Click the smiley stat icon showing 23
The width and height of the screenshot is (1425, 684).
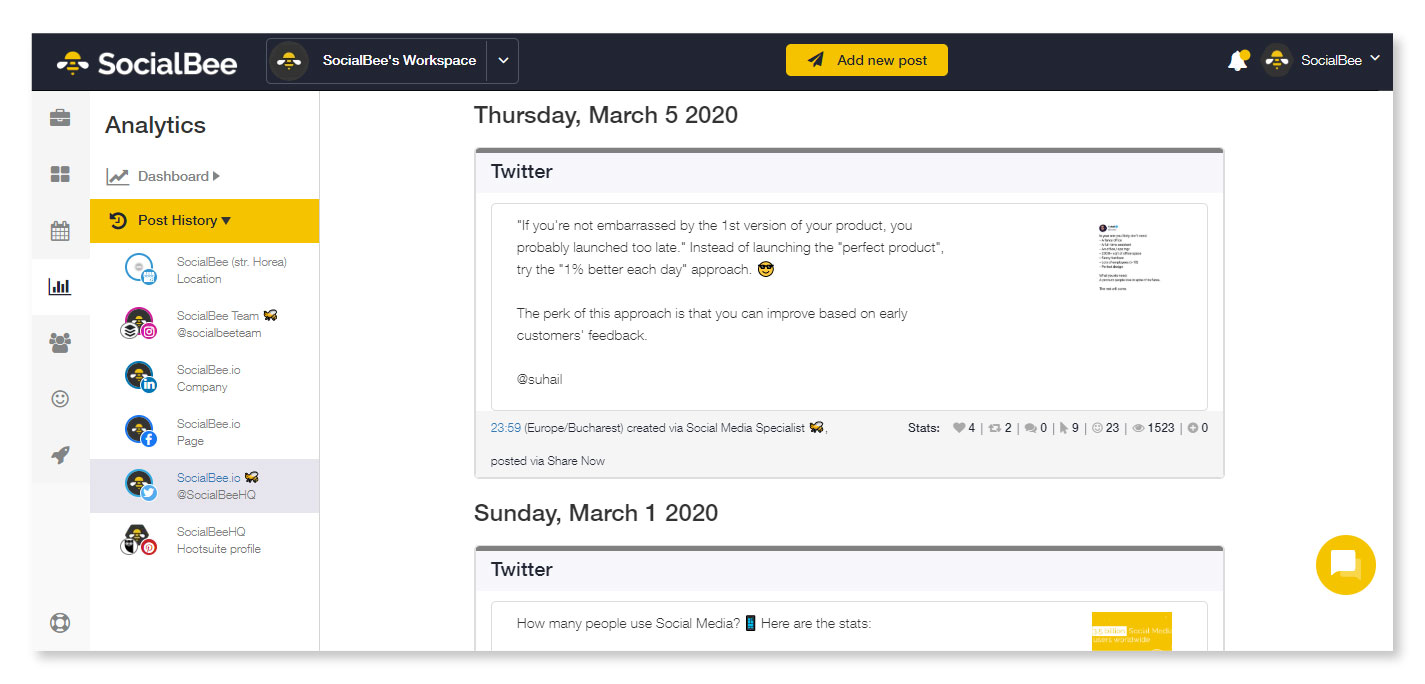tap(1097, 428)
